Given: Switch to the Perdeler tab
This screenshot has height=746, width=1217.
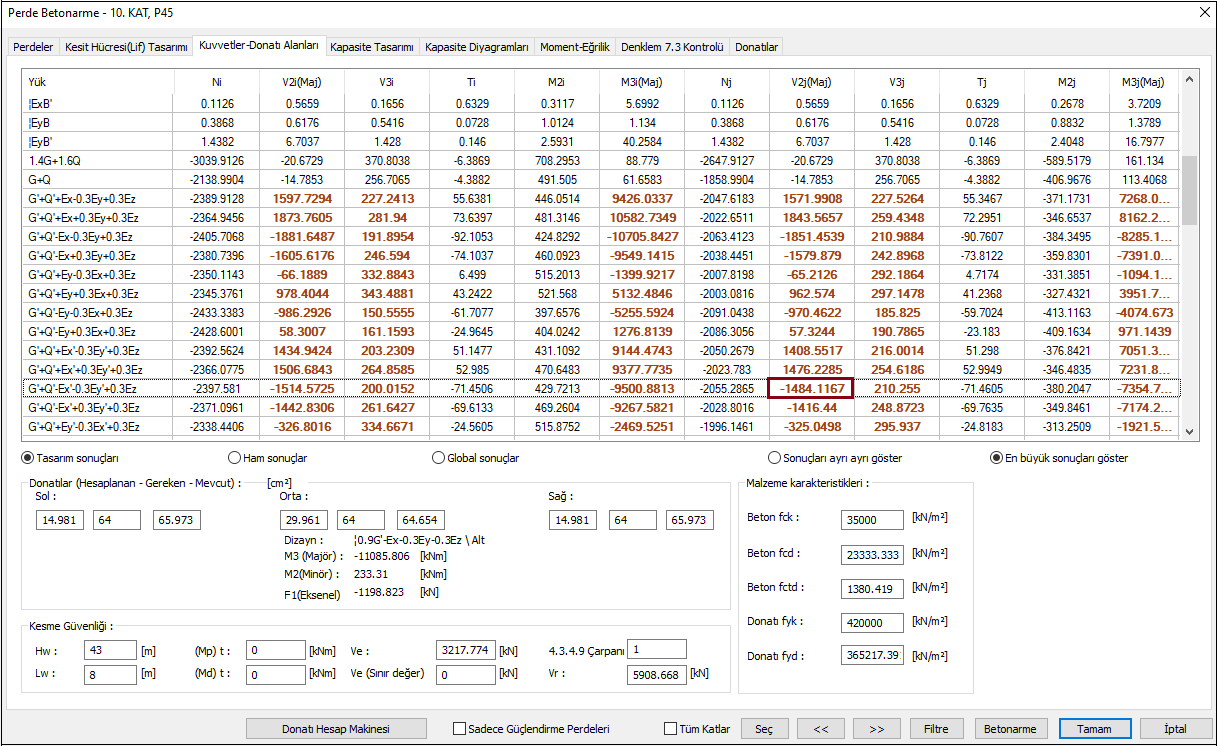Looking at the screenshot, I should coord(33,47).
